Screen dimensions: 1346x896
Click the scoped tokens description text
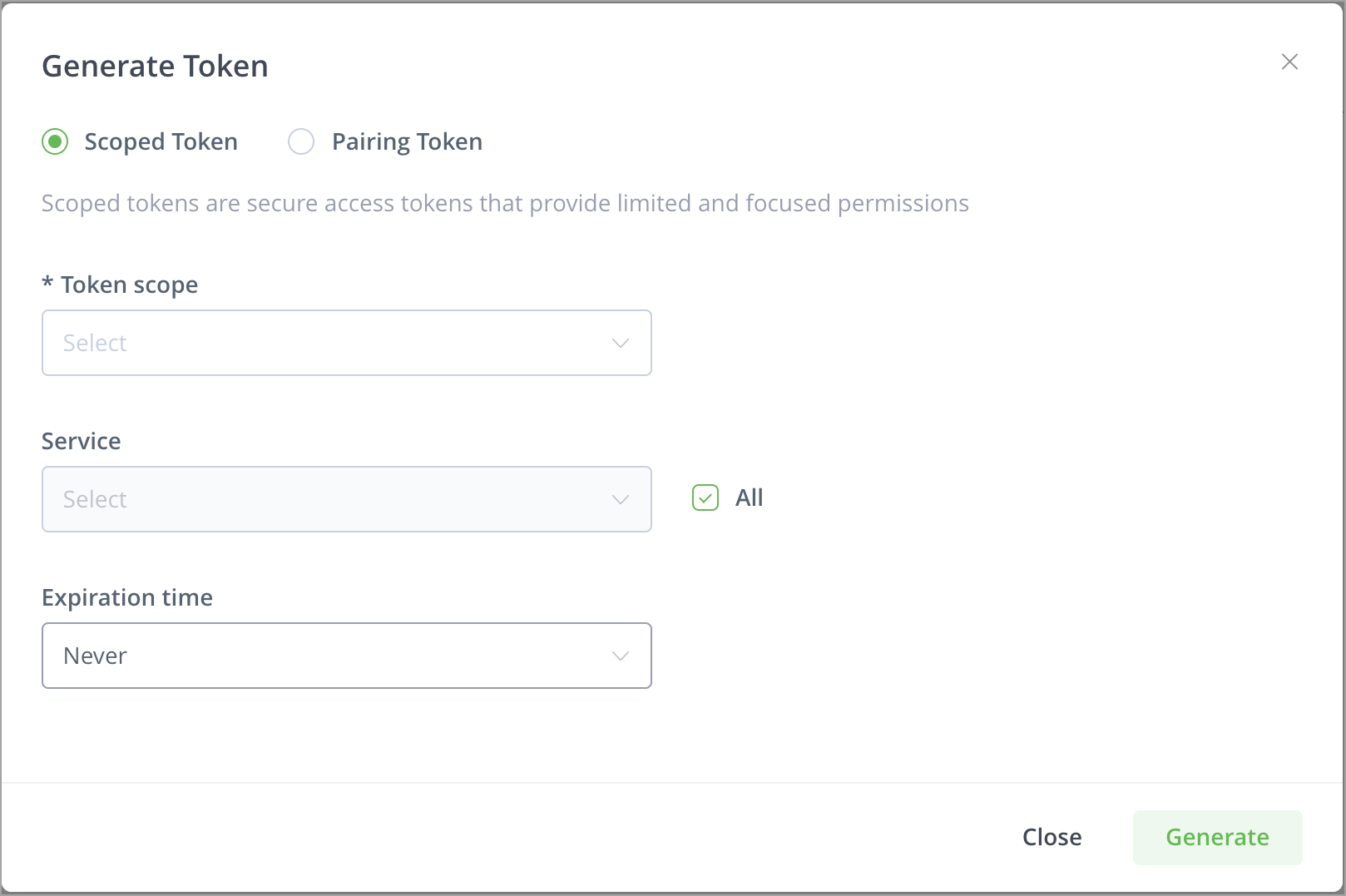click(505, 204)
